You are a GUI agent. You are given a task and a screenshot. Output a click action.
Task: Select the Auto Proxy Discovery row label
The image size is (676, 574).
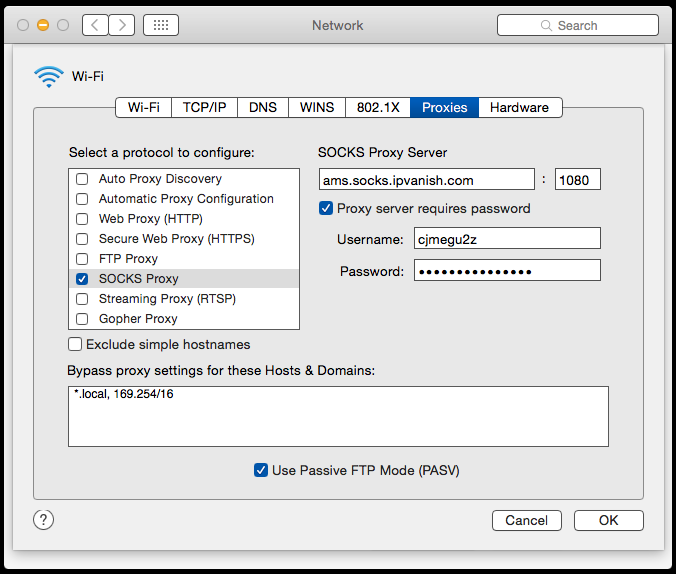(x=160, y=179)
